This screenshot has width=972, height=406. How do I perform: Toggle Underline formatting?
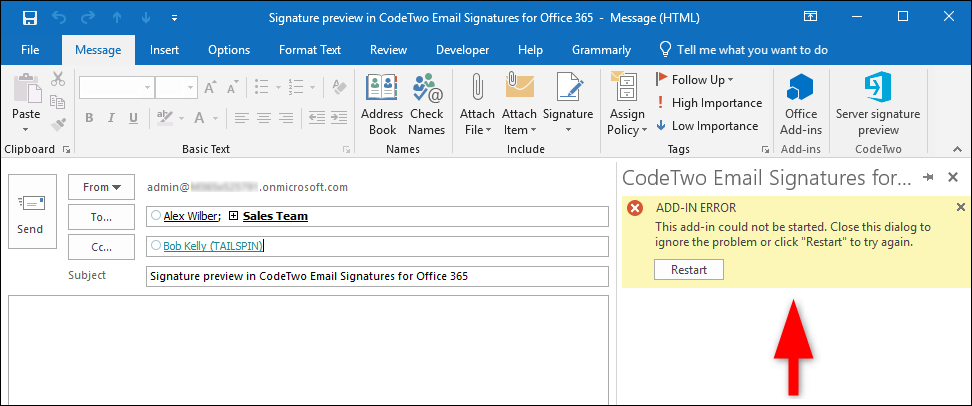134,118
